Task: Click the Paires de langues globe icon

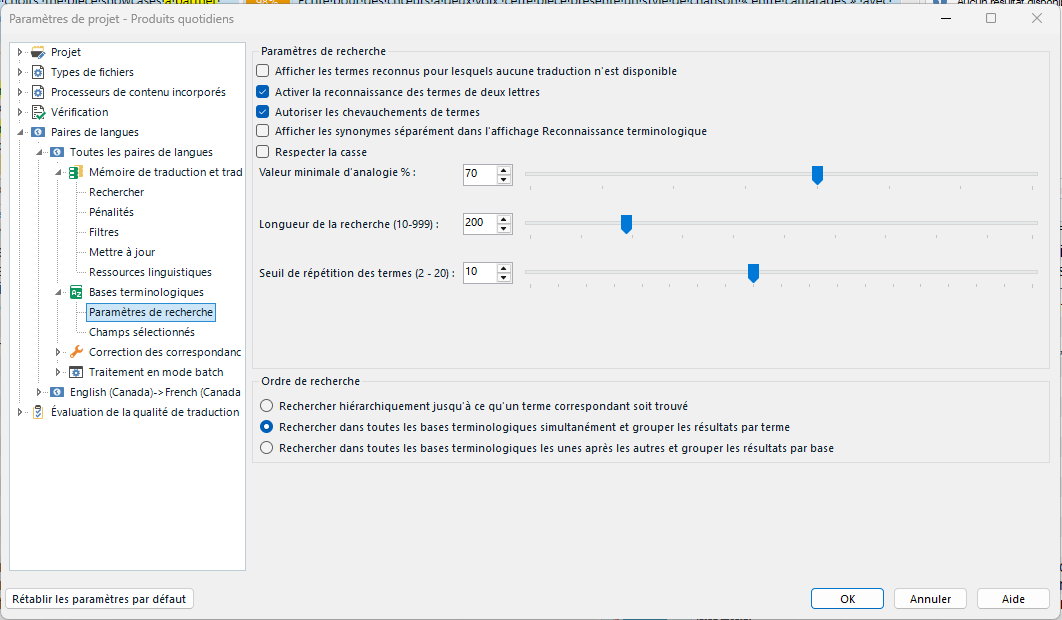Action: (x=36, y=132)
